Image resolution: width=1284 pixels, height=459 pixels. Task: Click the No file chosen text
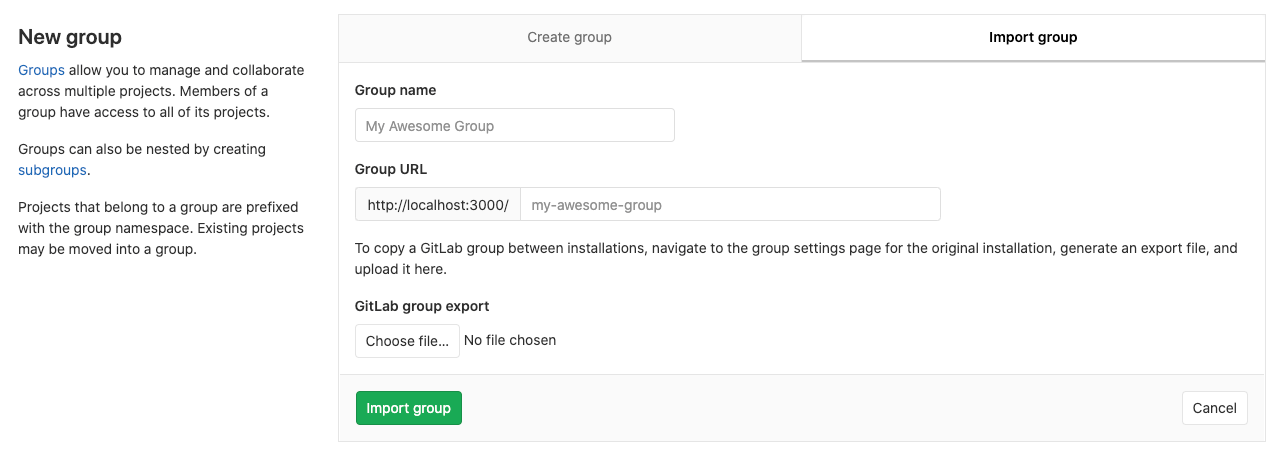tap(510, 340)
